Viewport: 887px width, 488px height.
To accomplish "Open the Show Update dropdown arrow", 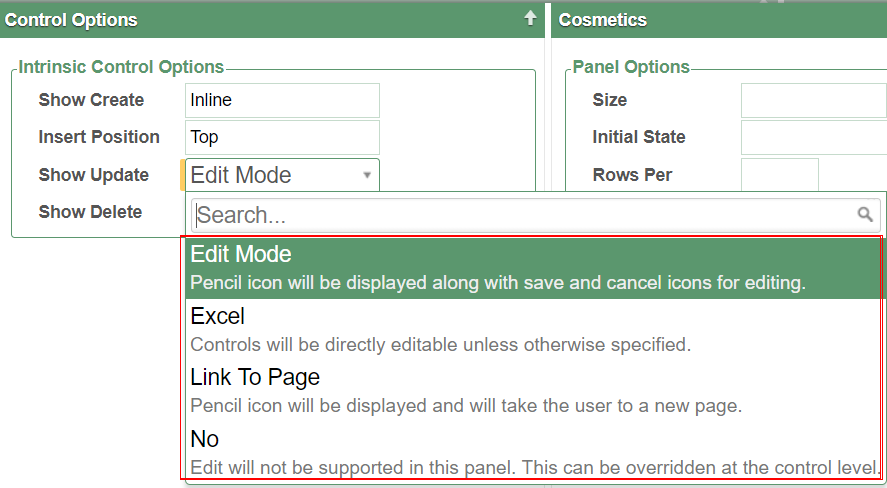I will [367, 175].
